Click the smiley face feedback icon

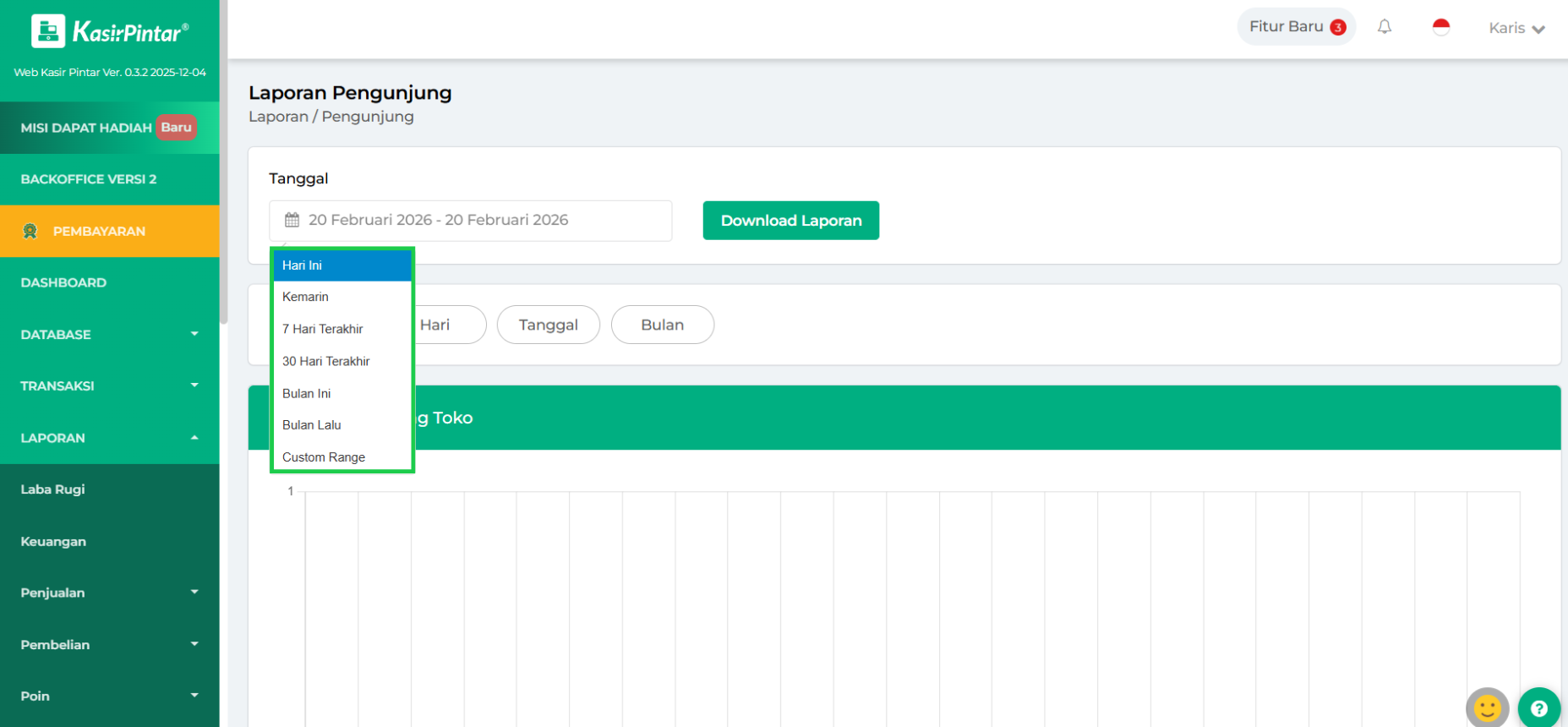point(1487,708)
